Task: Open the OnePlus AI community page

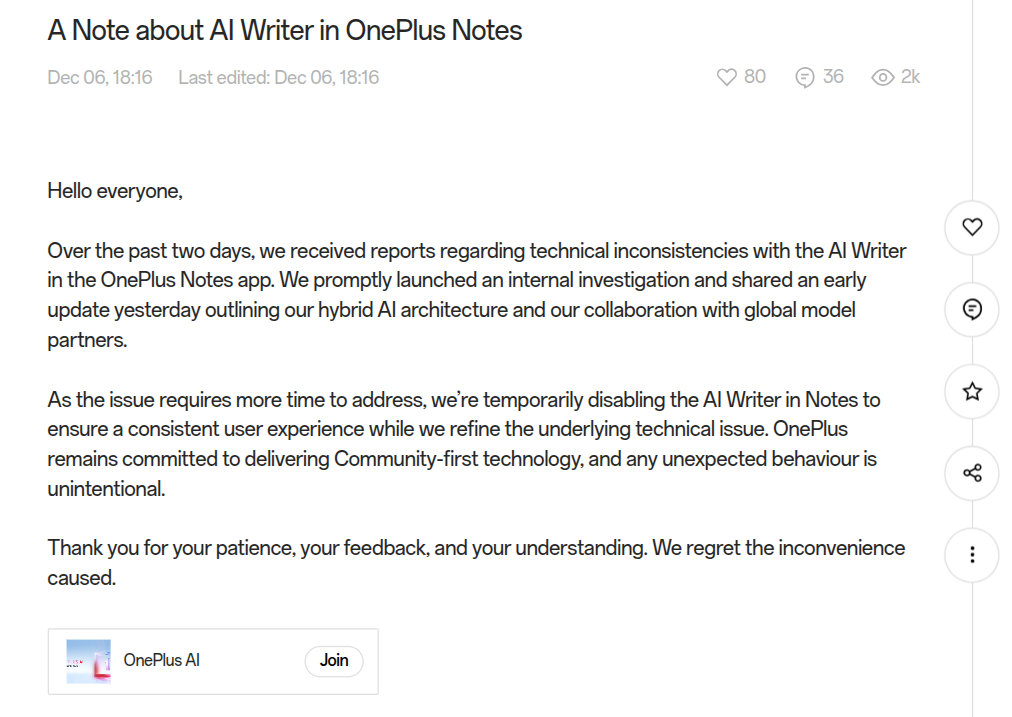Action: tap(164, 660)
